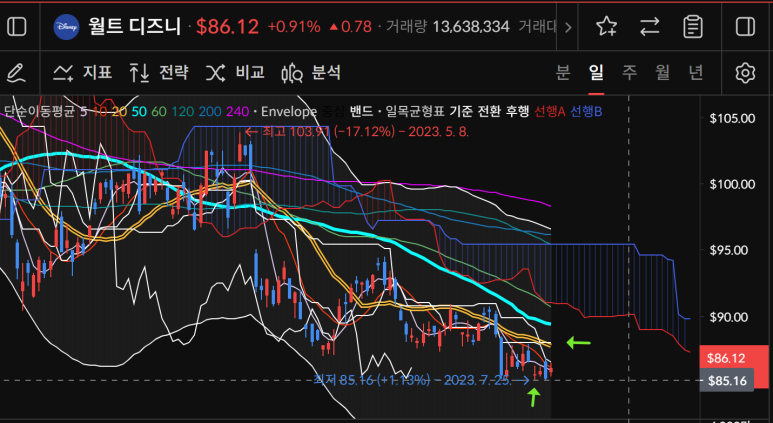Image resolution: width=773 pixels, height=423 pixels.
Task: Open chart settings gear icon
Action: (x=745, y=73)
